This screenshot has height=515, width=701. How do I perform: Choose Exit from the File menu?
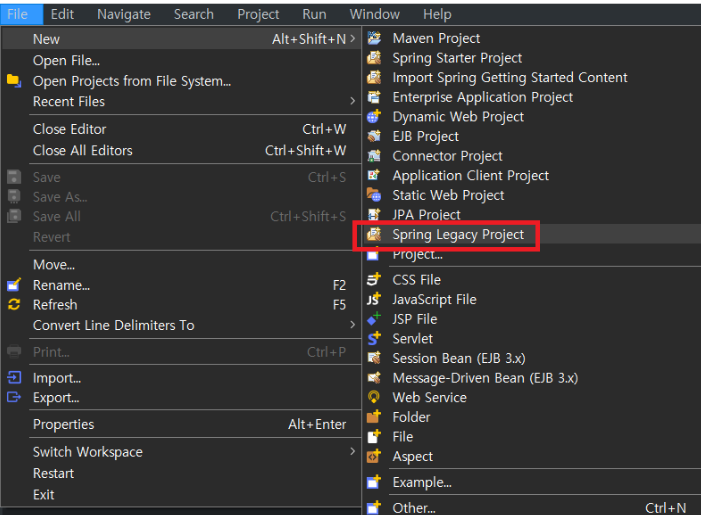[x=181, y=494]
